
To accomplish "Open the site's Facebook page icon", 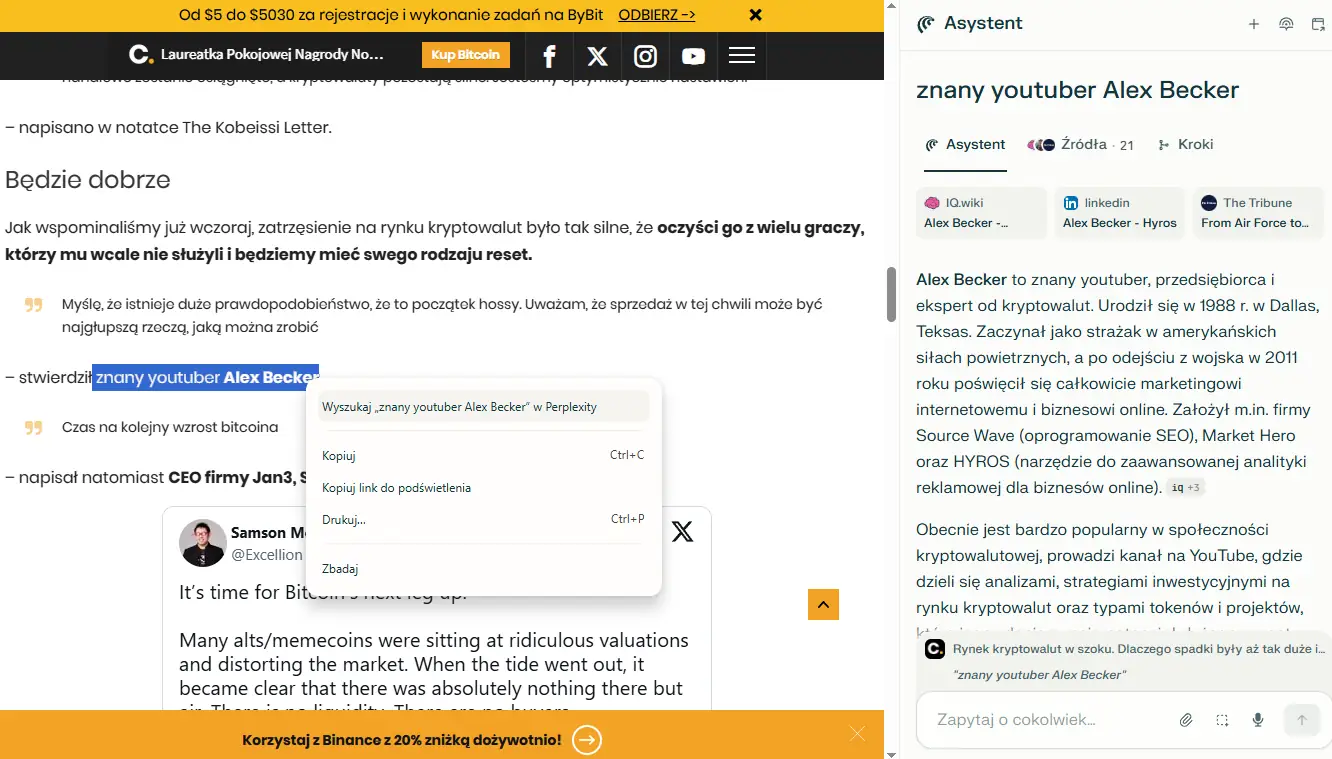I will click(x=549, y=56).
